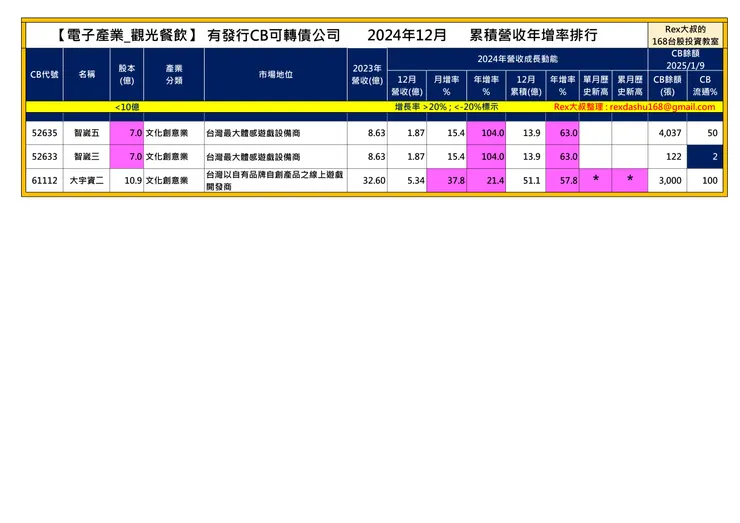Click the 12月營收(億) column header
This screenshot has width=740, height=523.
(x=407, y=85)
